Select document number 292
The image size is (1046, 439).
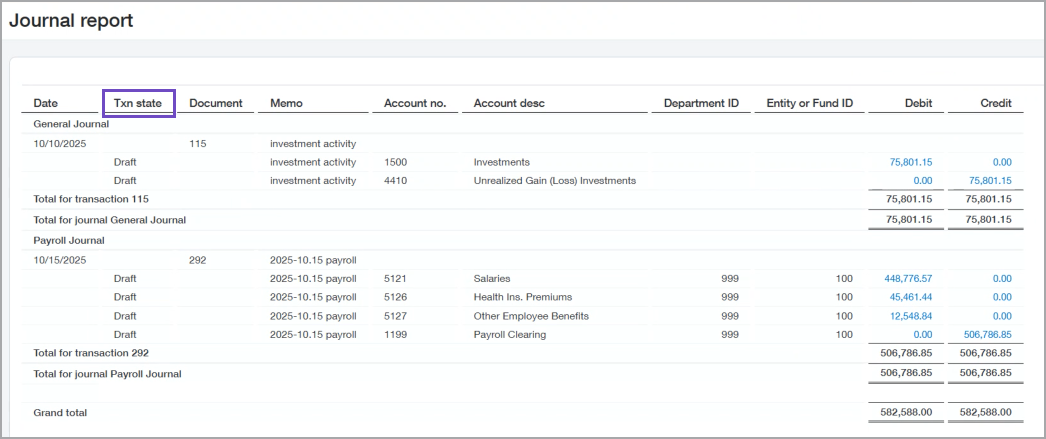pyautogui.click(x=198, y=260)
